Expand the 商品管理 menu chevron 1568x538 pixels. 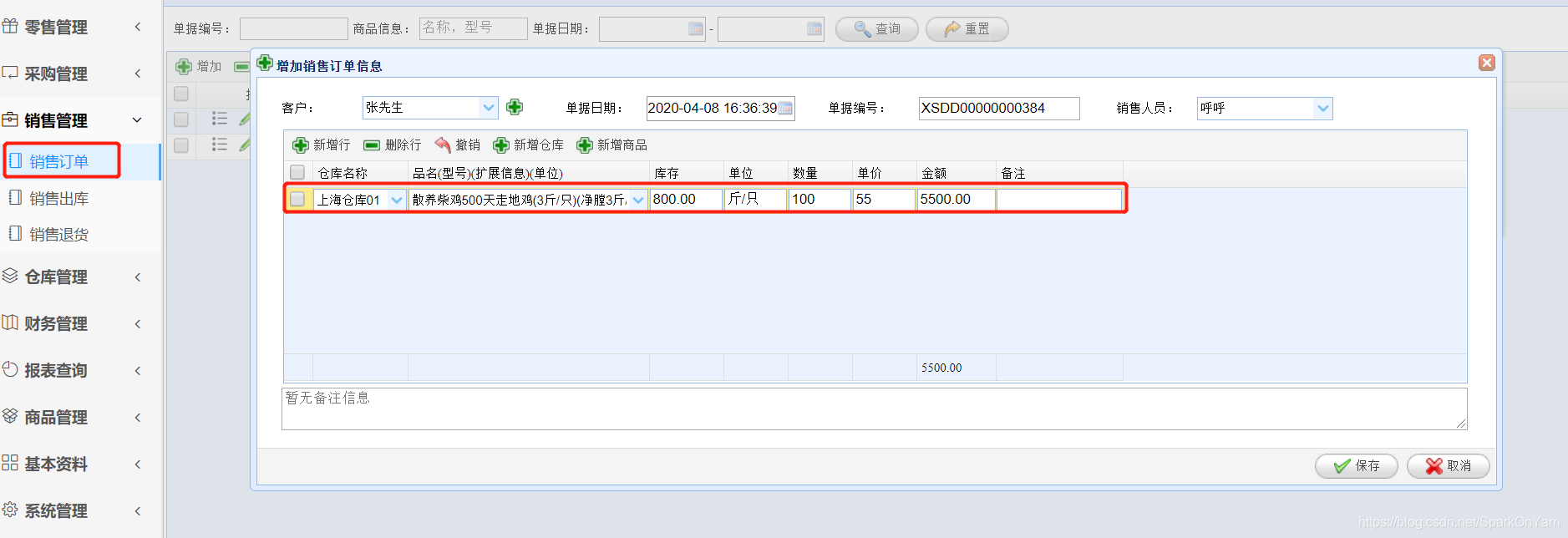[138, 417]
